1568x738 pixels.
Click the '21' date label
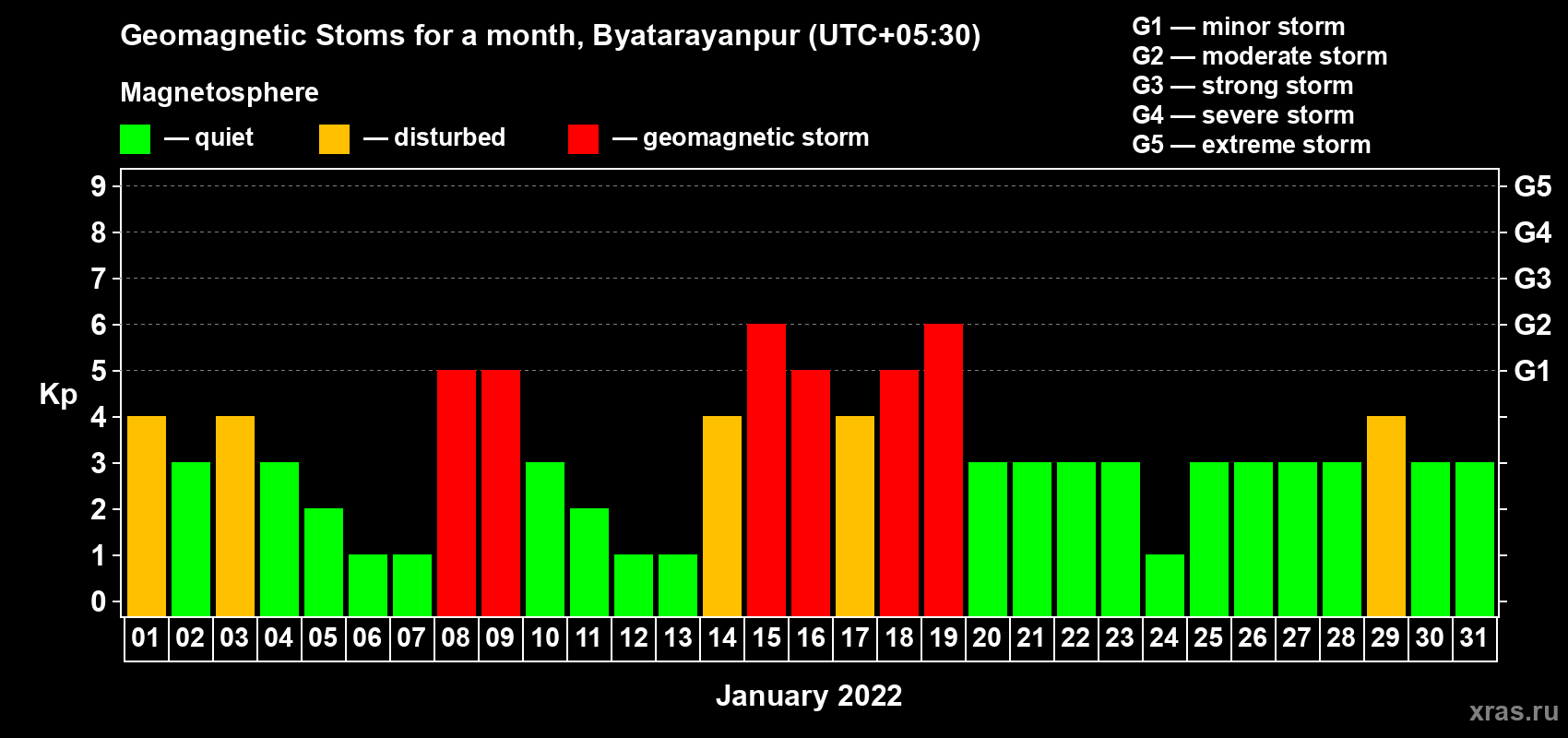pyautogui.click(x=1031, y=637)
